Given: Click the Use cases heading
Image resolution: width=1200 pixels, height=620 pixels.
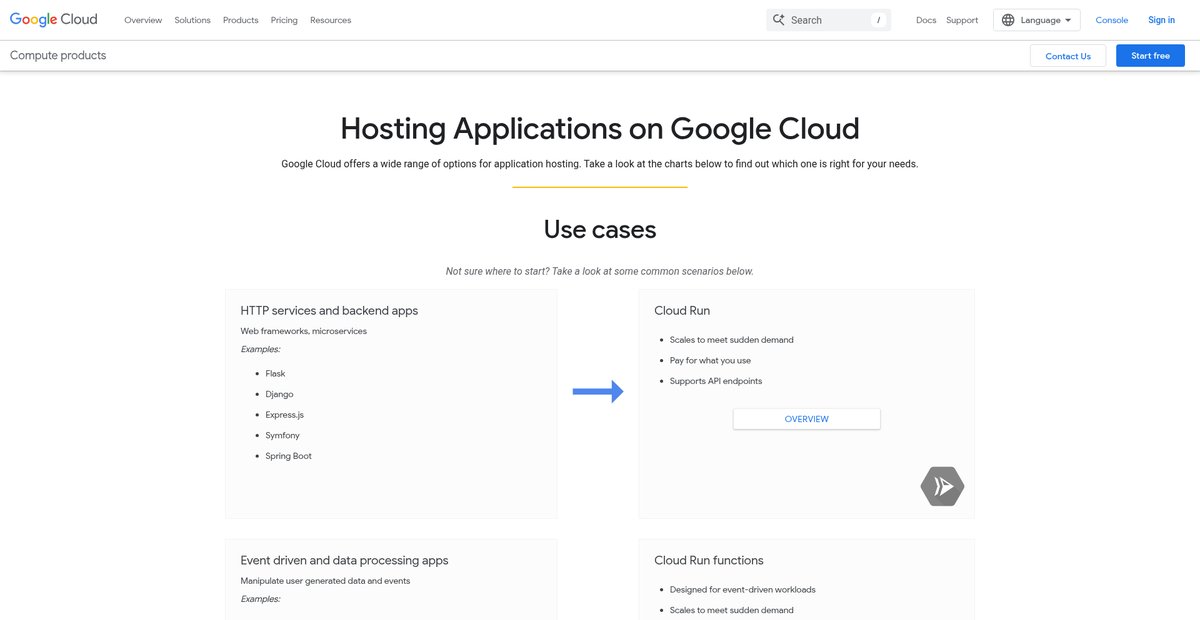Looking at the screenshot, I should pos(600,229).
